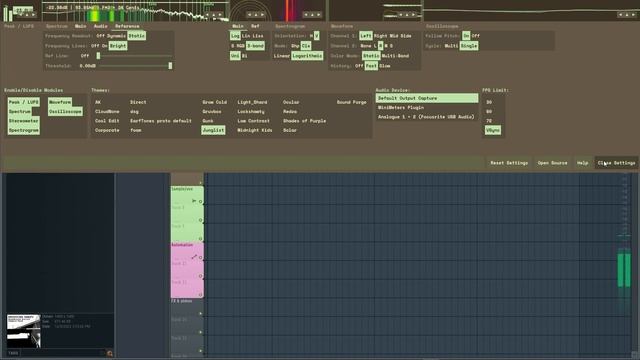
Task: Click the Ref Line slider handle
Action: click(98, 56)
